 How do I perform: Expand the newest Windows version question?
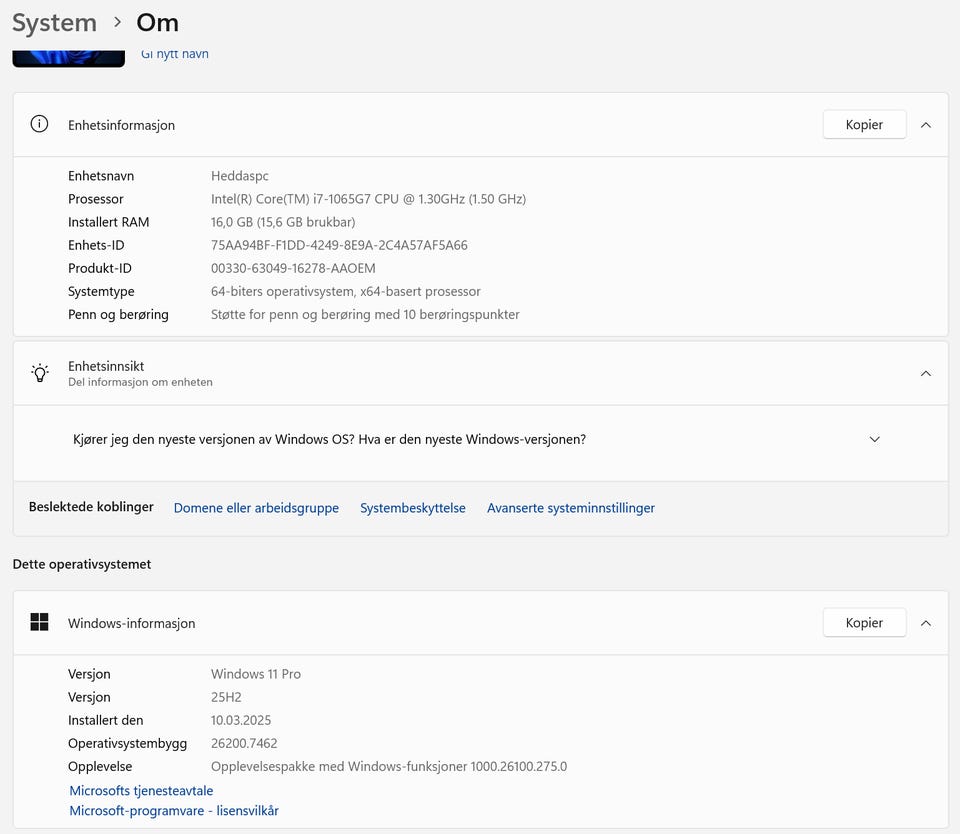coord(874,439)
